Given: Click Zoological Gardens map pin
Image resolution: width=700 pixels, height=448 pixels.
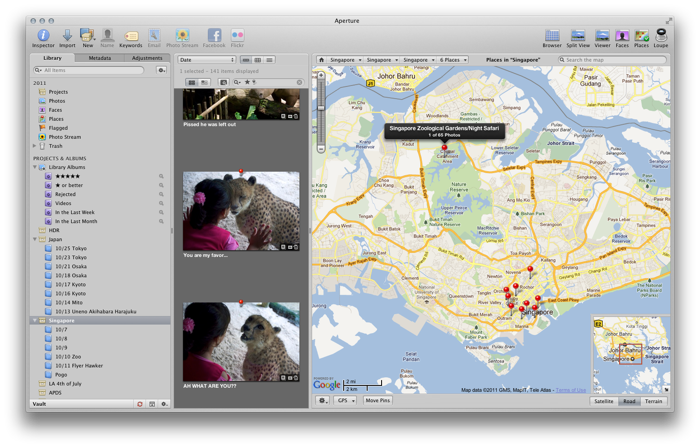Looking at the screenshot, I should 444,148.
